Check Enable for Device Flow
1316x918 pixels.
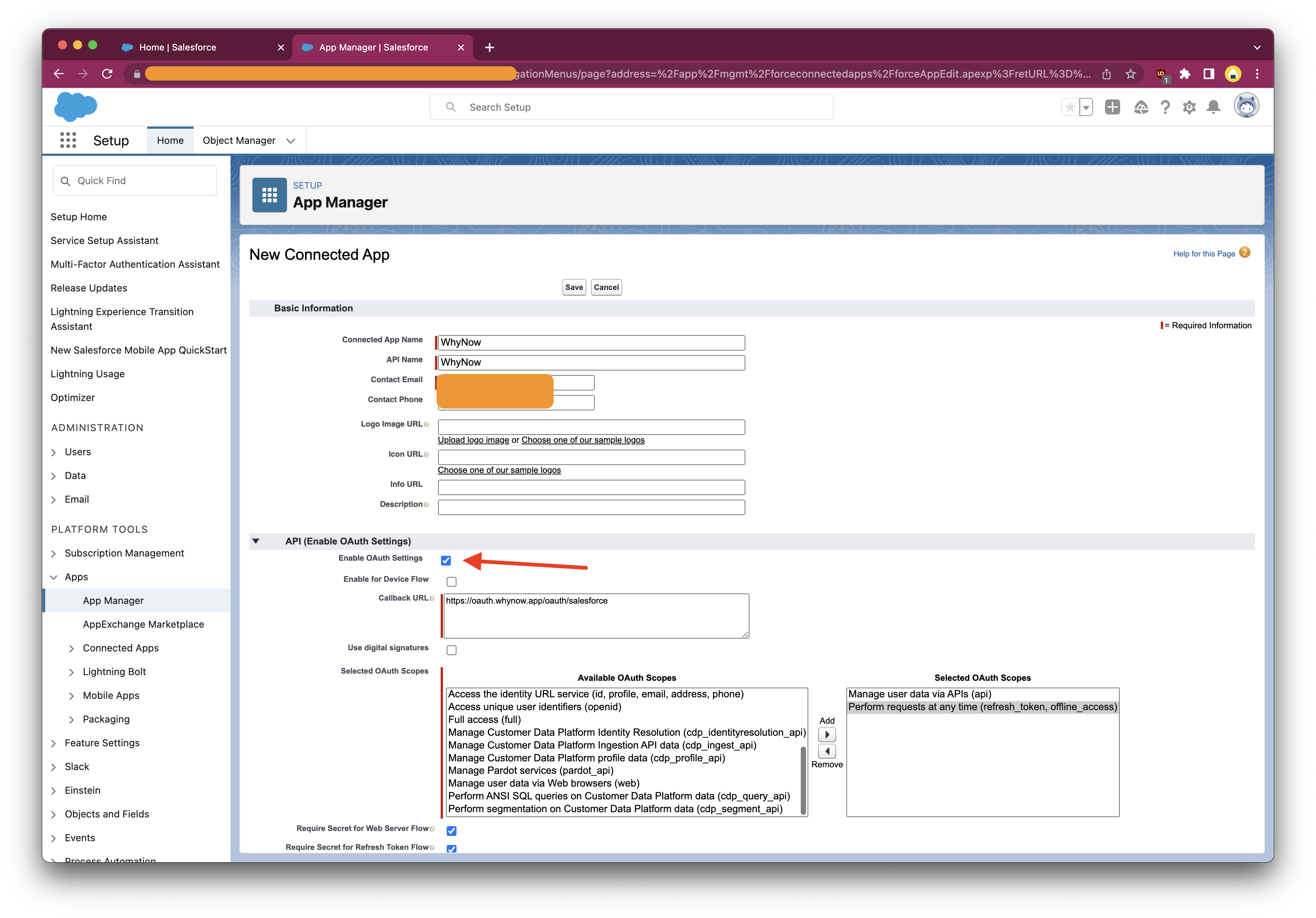452,582
